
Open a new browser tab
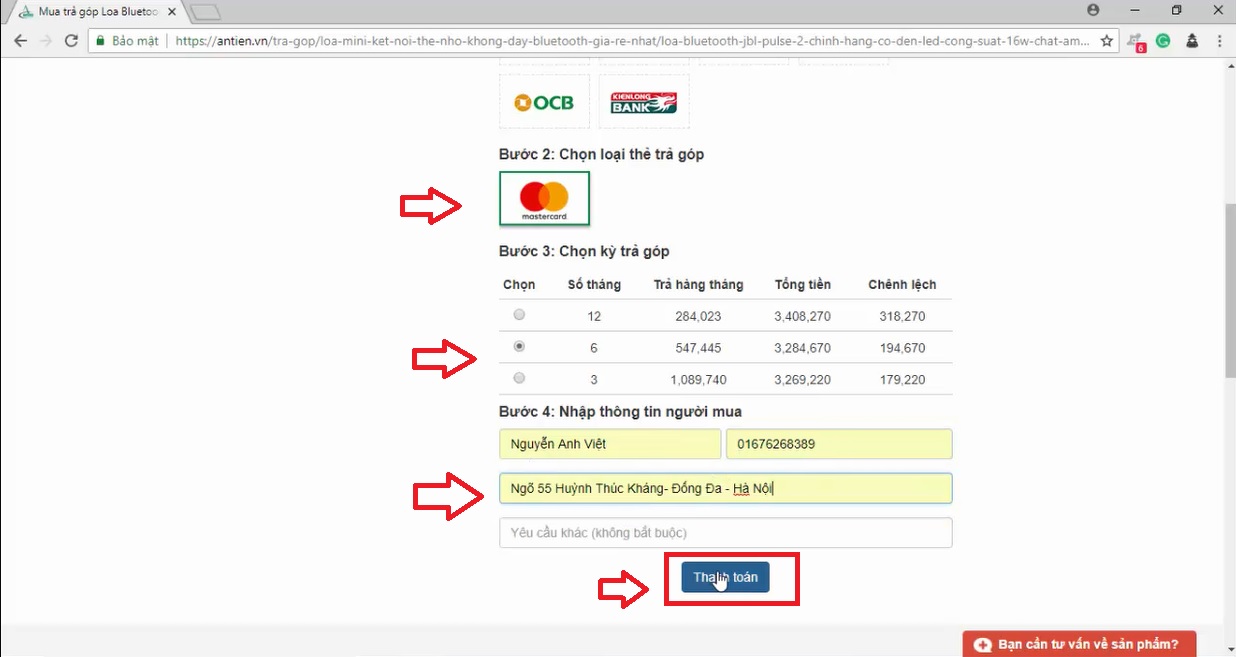tap(204, 12)
